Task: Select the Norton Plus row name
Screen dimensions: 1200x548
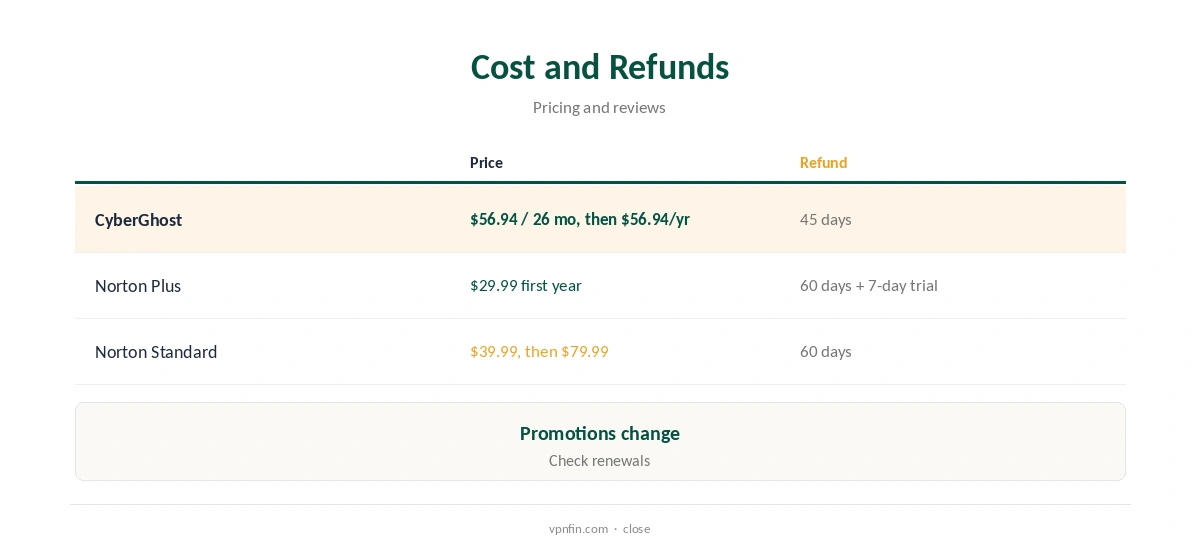Action: tap(138, 286)
